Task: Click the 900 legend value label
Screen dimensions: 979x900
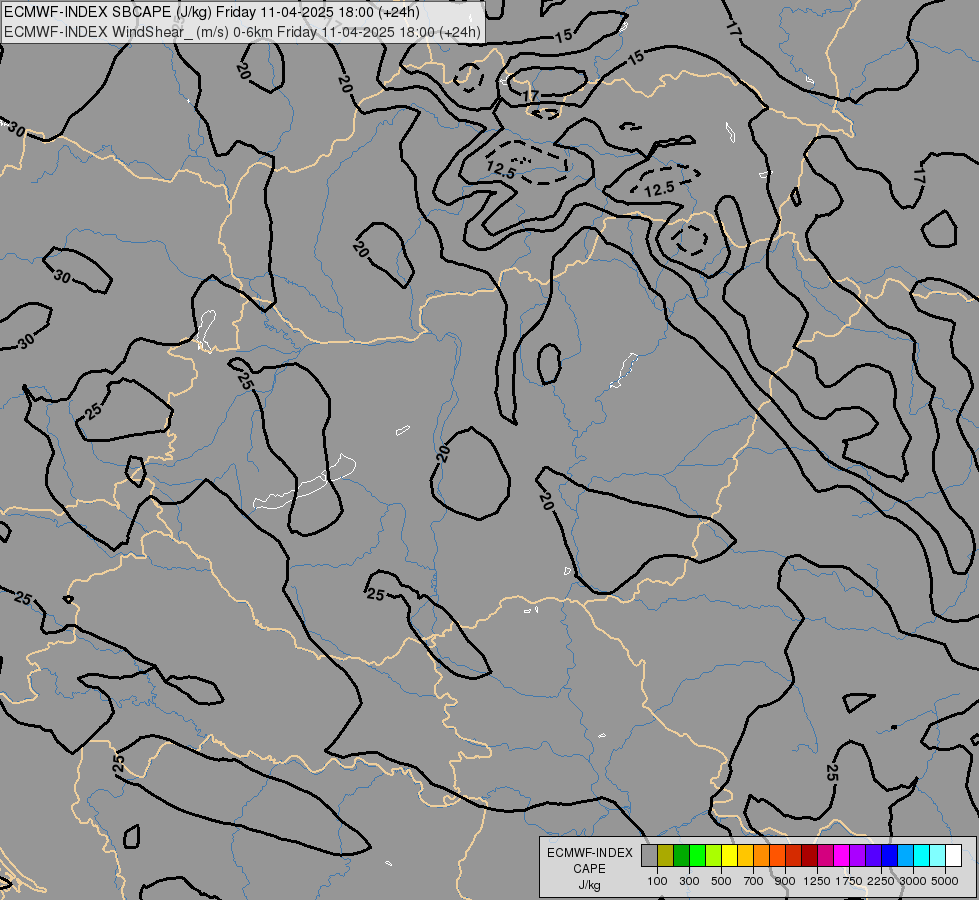Action: [x=785, y=881]
